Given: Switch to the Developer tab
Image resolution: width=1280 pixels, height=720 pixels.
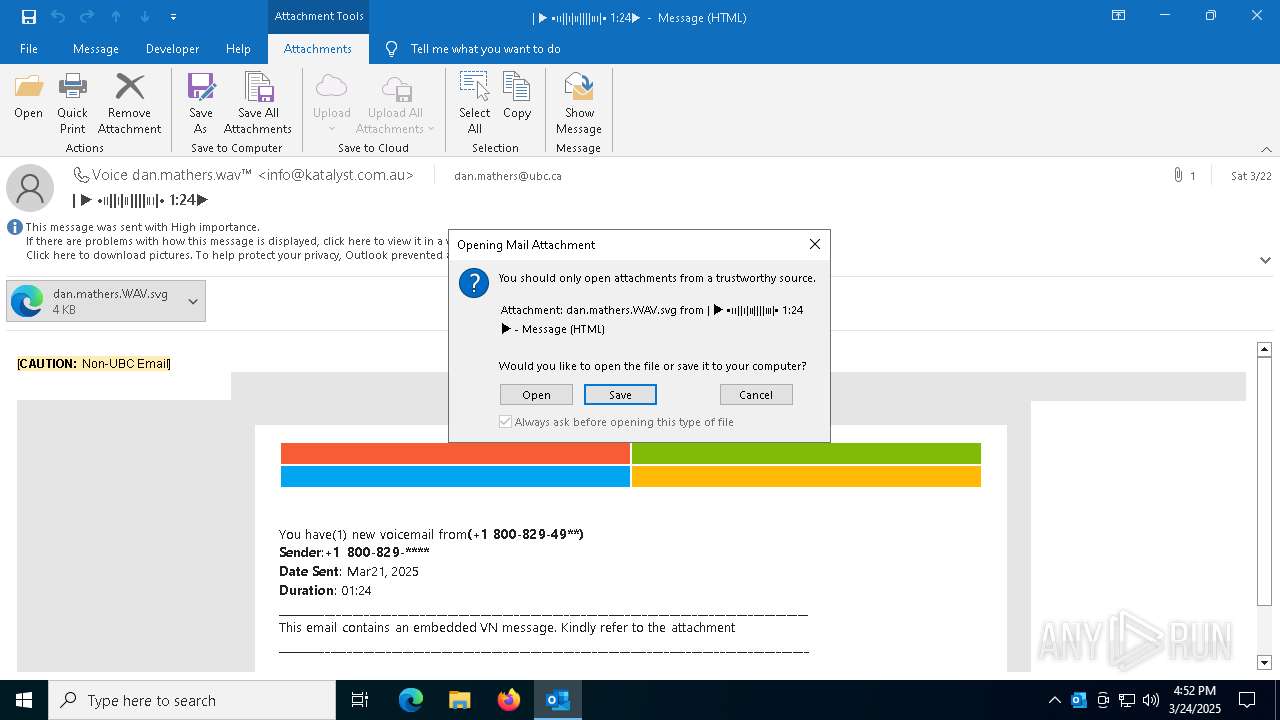Looking at the screenshot, I should (x=172, y=49).
